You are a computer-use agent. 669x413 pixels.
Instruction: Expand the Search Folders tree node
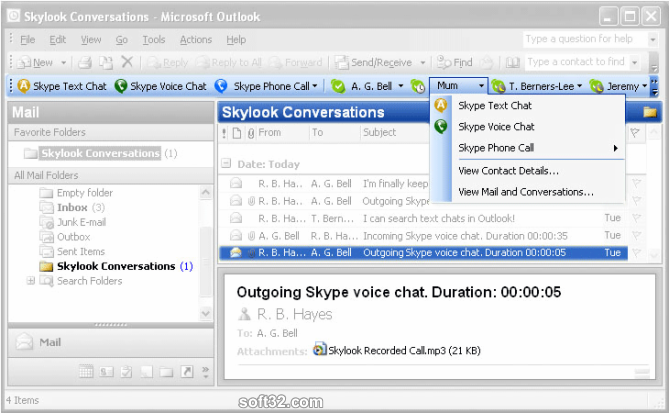coord(30,281)
